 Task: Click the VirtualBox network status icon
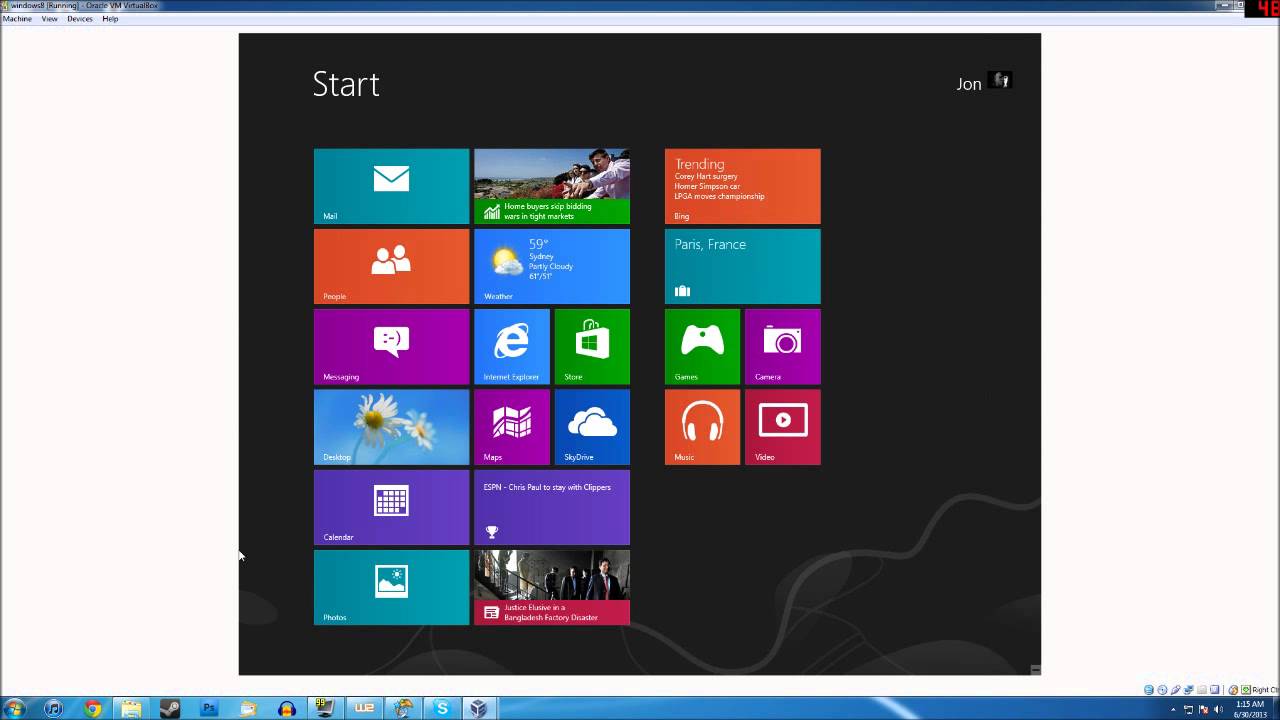point(1188,690)
